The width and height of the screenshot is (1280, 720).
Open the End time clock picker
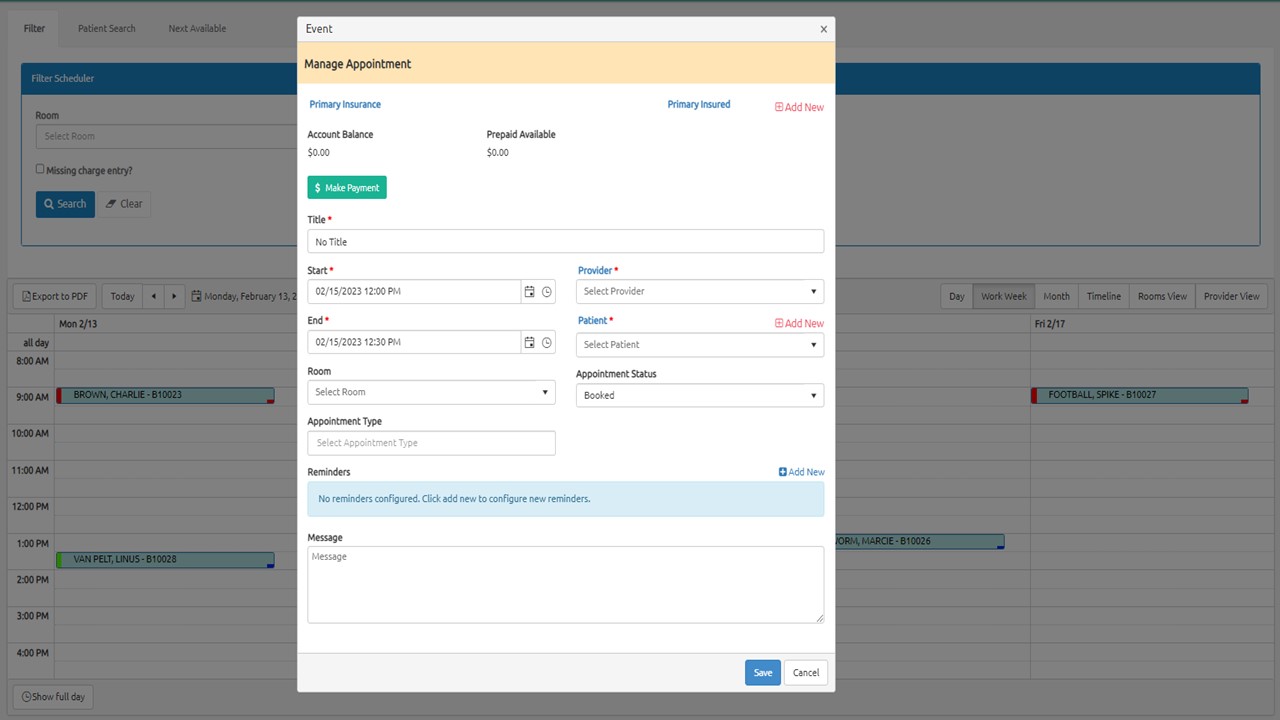click(x=547, y=341)
